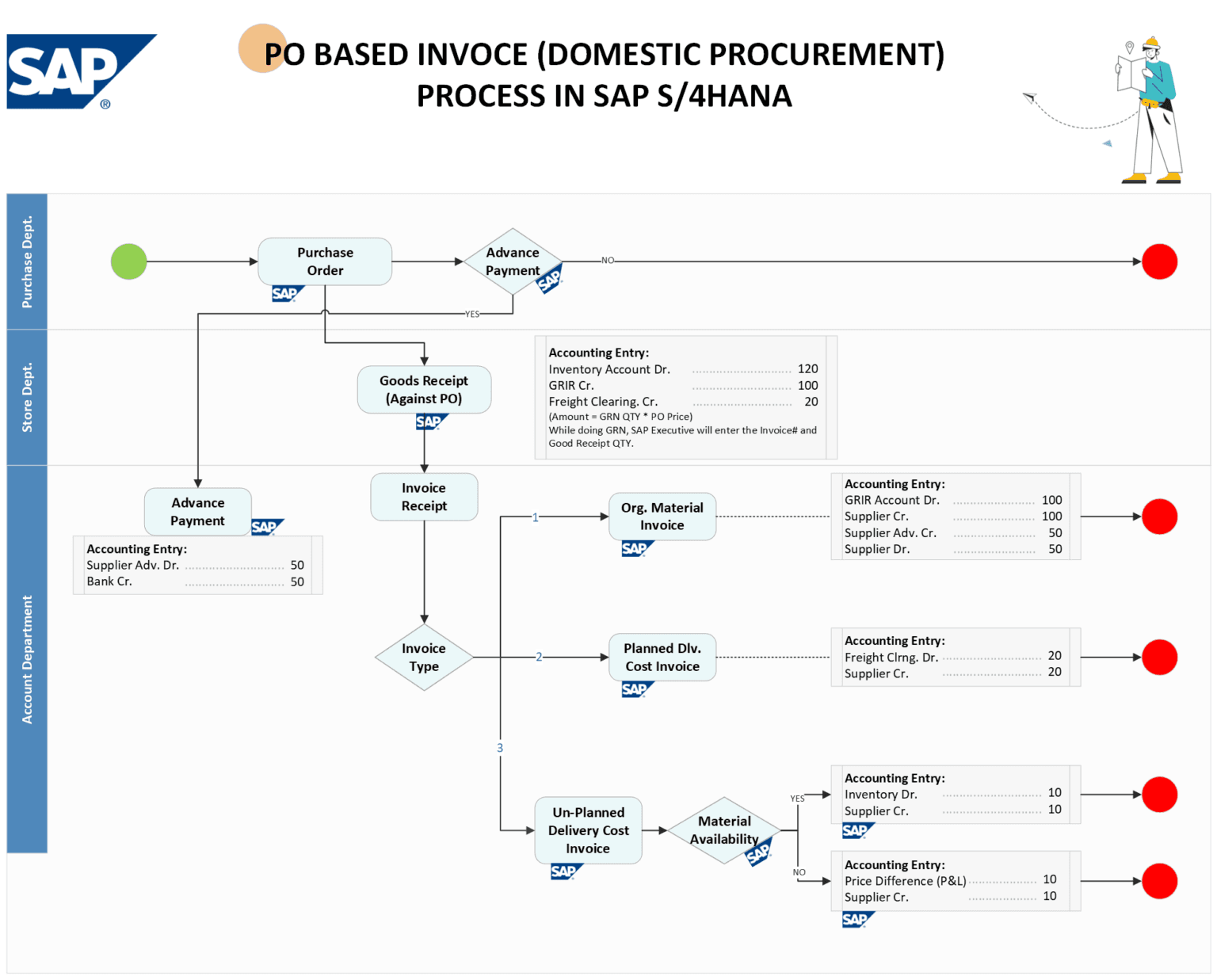Click NO label after Material Availability
This screenshot has height=980, width=1217.
pyautogui.click(x=799, y=872)
